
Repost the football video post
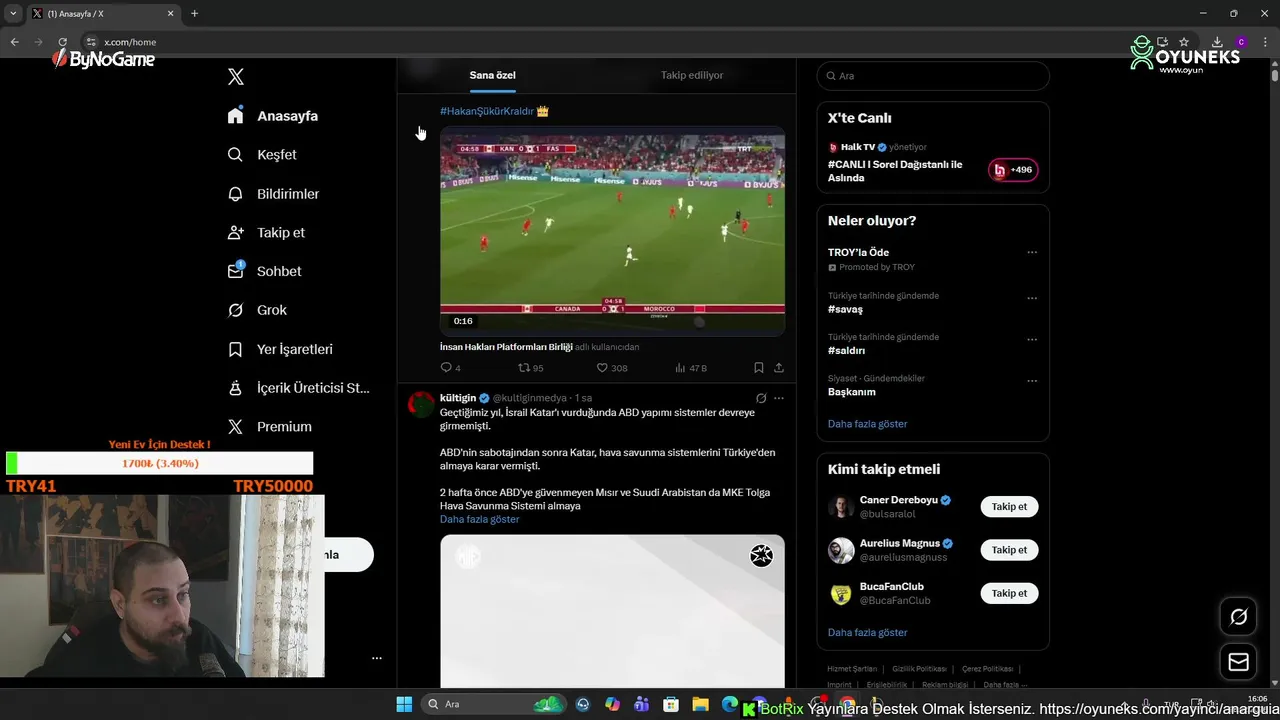[530, 368]
